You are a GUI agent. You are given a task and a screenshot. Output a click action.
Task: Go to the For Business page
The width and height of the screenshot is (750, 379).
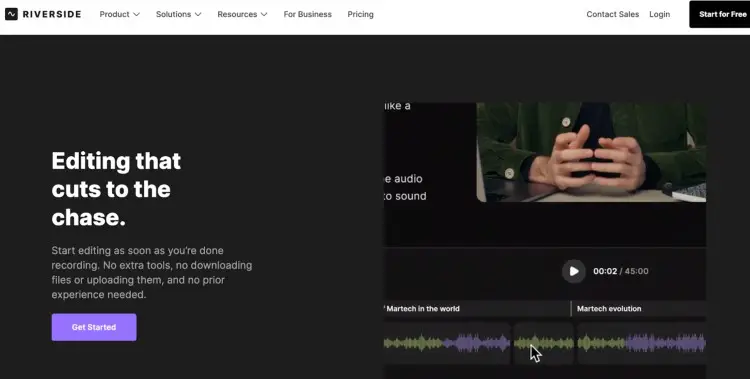click(308, 14)
